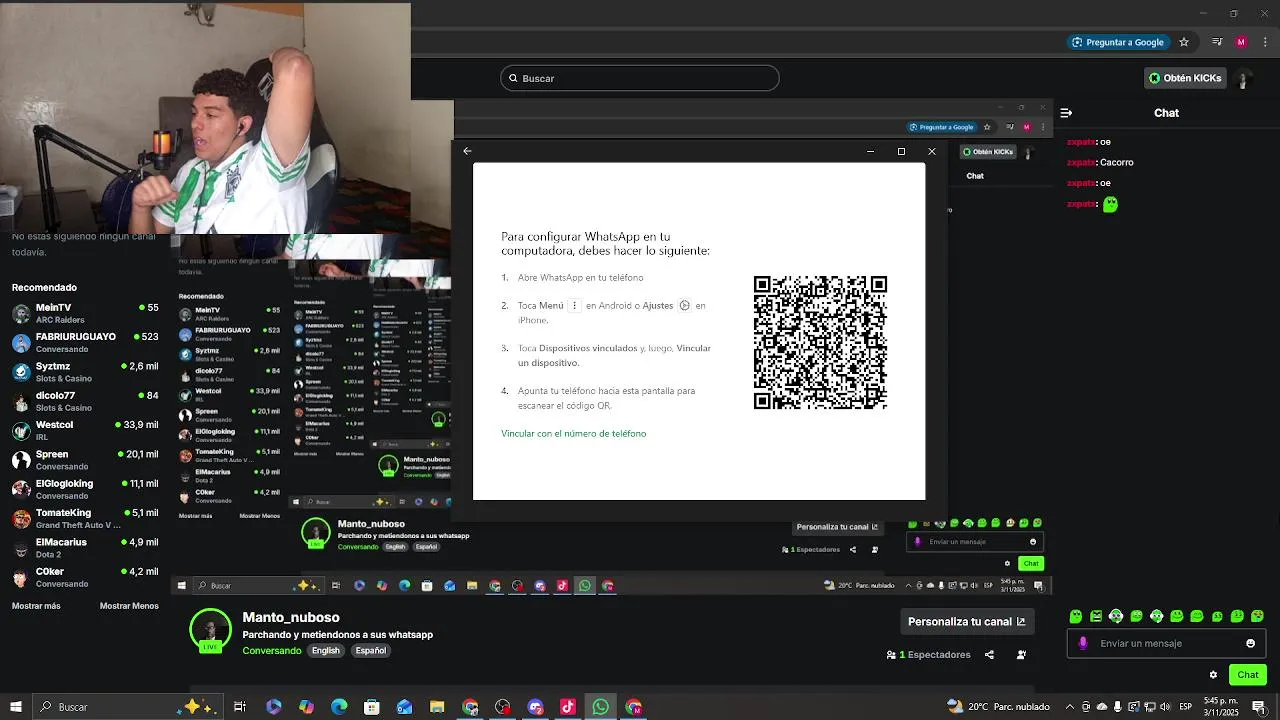Open the emoji picker in the largest message box
Image resolution: width=1280 pixels, height=720 pixels.
click(1250, 644)
